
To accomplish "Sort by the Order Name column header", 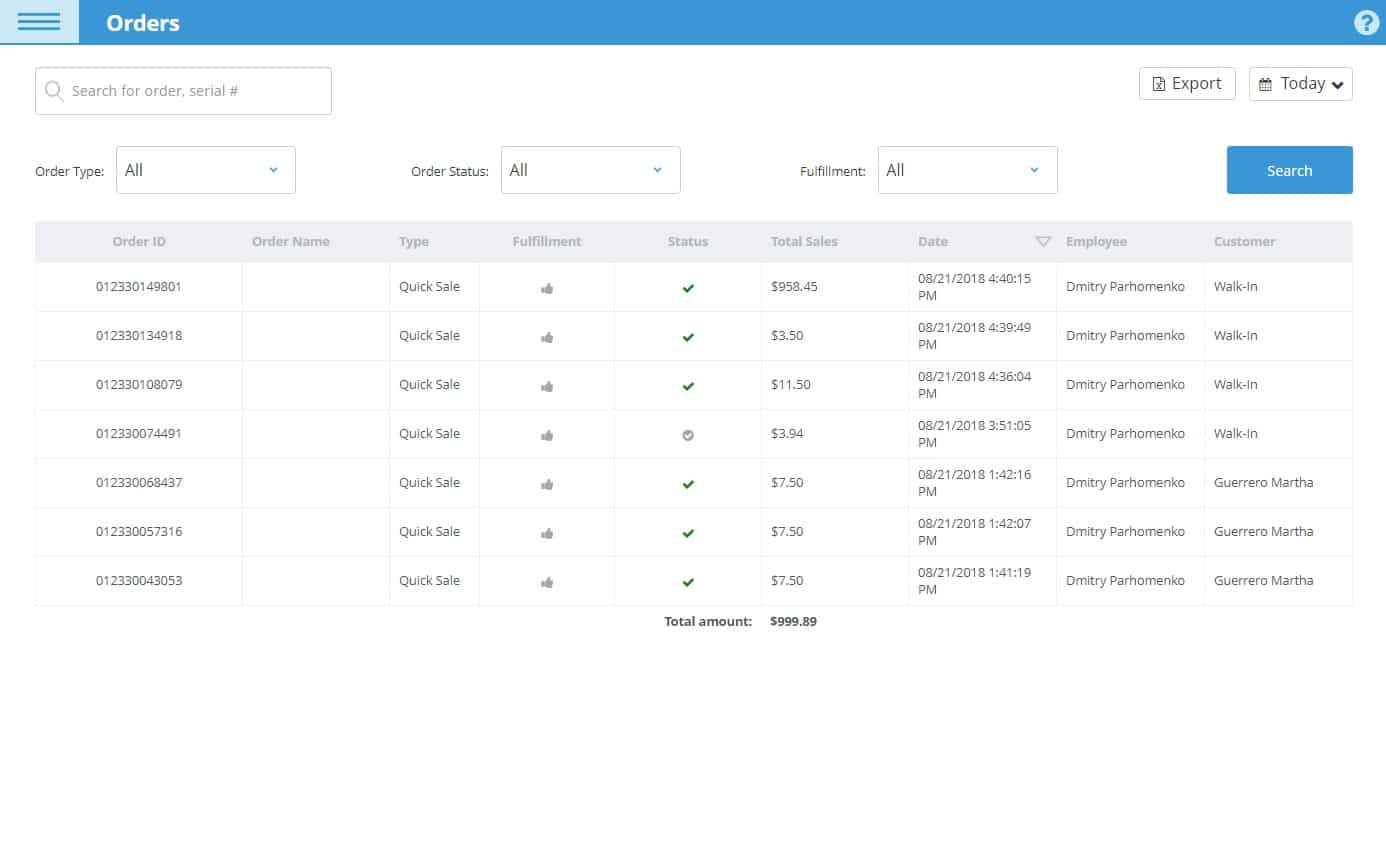I will (291, 241).
